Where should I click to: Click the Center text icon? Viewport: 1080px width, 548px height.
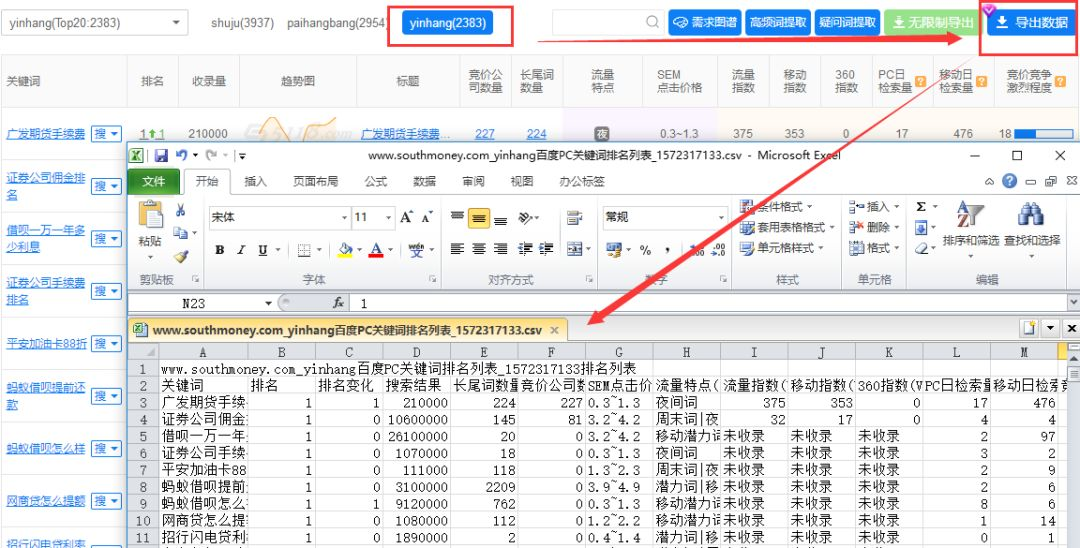tap(479, 249)
